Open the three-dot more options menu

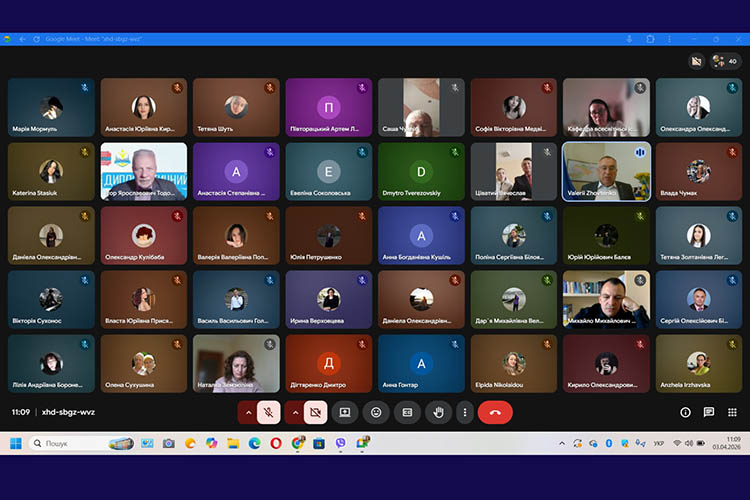[x=464, y=411]
